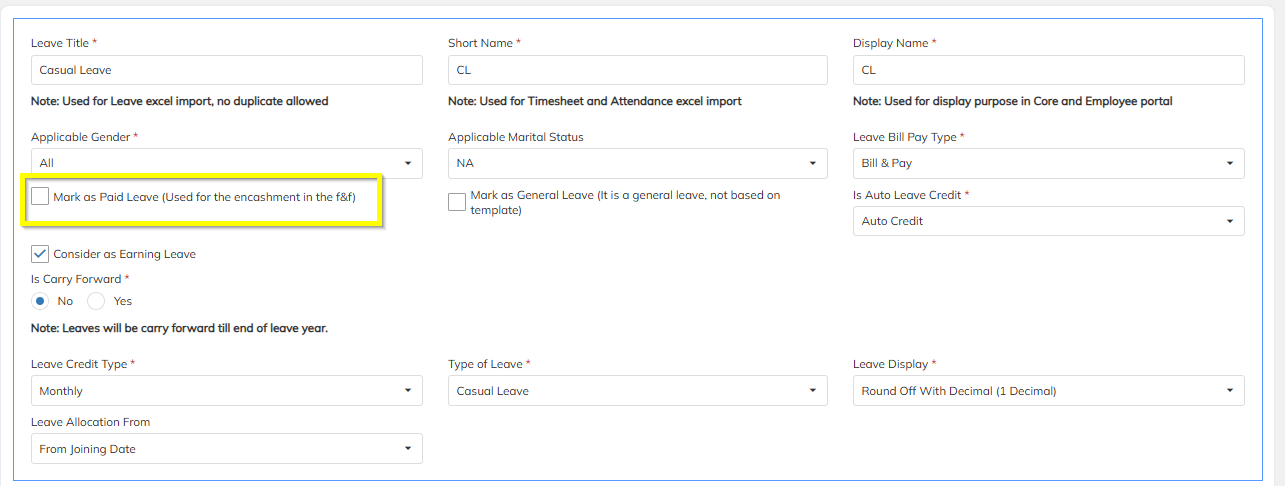Open the Applicable Gender dropdown
The width and height of the screenshot is (1285, 486).
click(x=226, y=163)
